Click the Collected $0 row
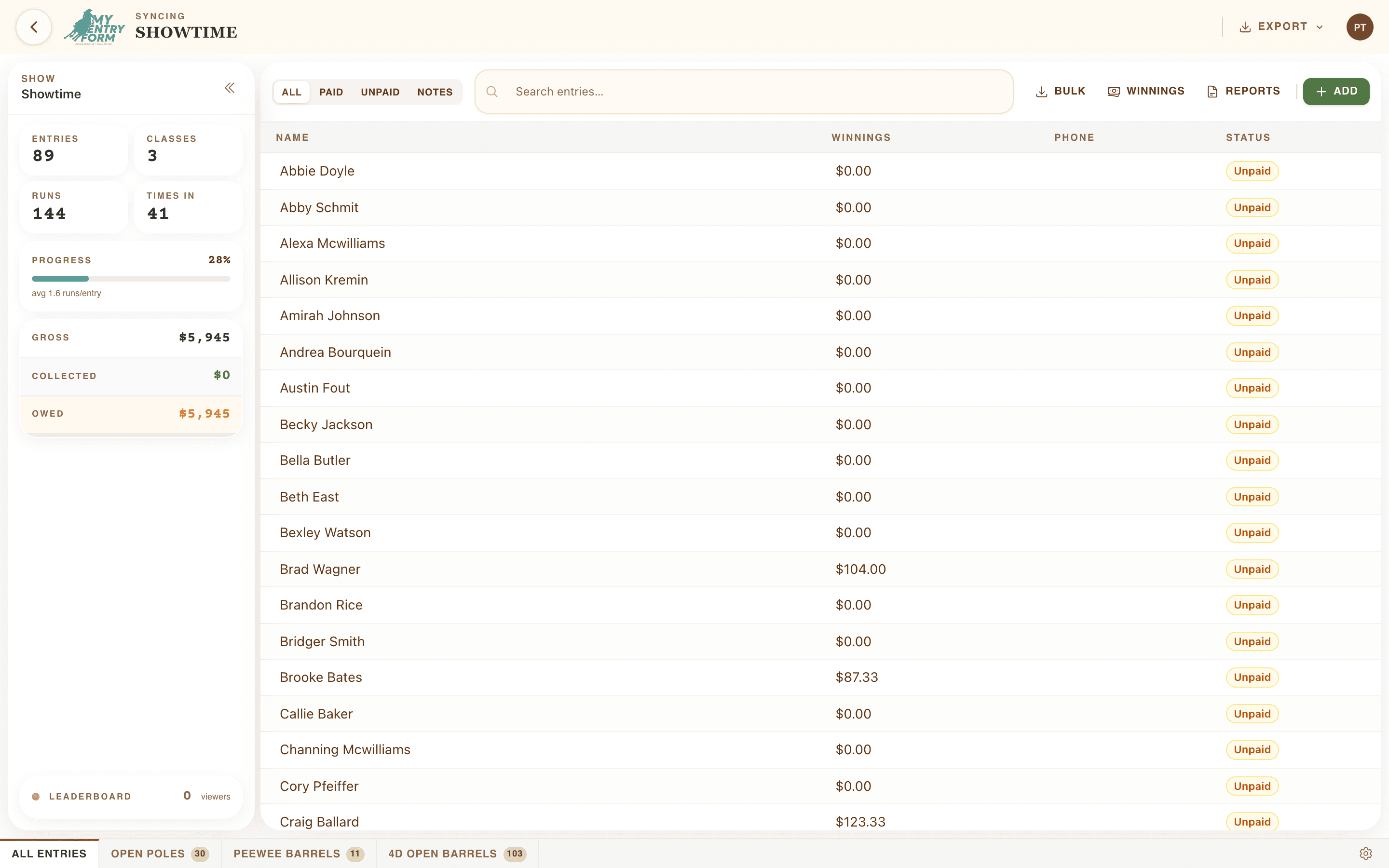This screenshot has width=1389, height=868. click(131, 376)
